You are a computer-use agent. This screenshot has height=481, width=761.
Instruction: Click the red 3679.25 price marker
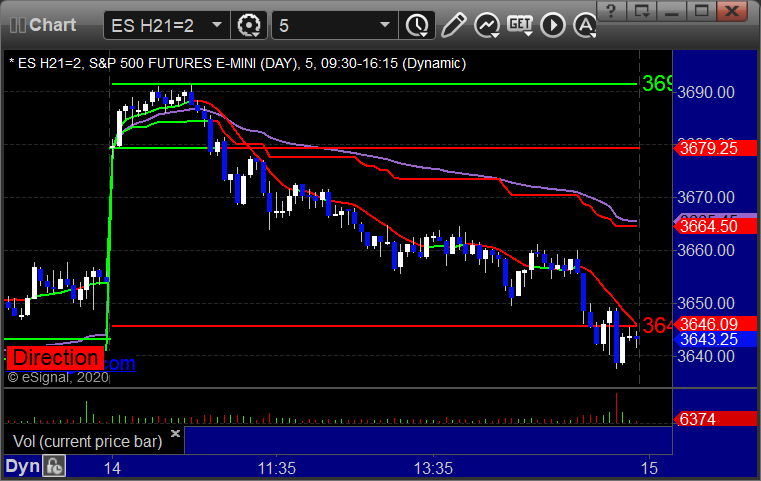click(714, 148)
